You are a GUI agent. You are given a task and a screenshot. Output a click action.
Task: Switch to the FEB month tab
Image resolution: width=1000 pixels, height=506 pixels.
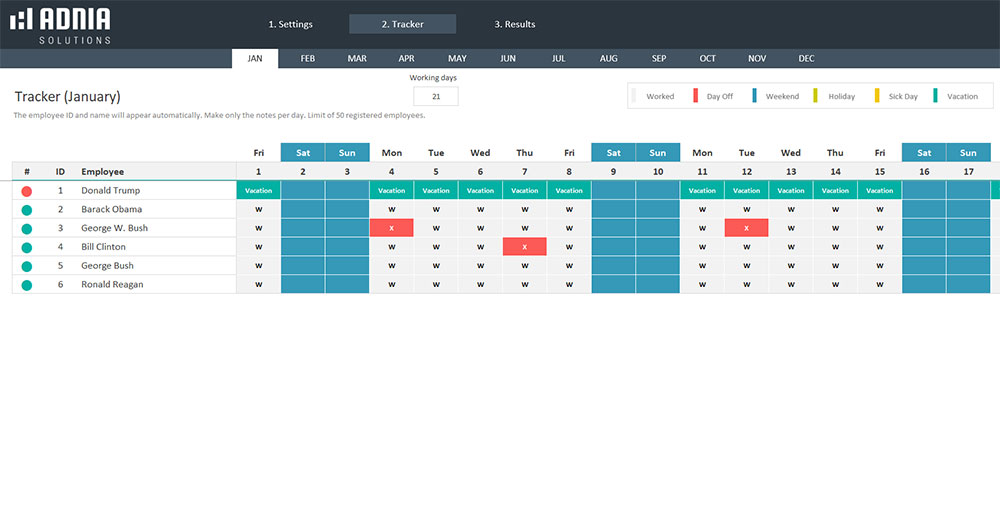pyautogui.click(x=308, y=59)
